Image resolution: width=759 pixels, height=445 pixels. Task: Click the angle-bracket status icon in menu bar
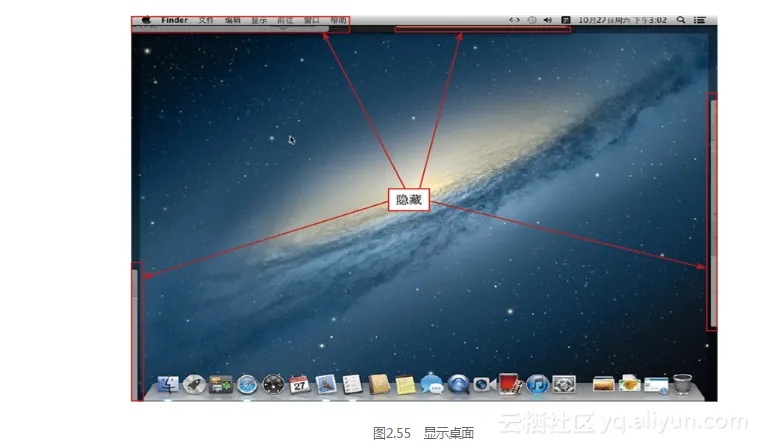point(515,20)
